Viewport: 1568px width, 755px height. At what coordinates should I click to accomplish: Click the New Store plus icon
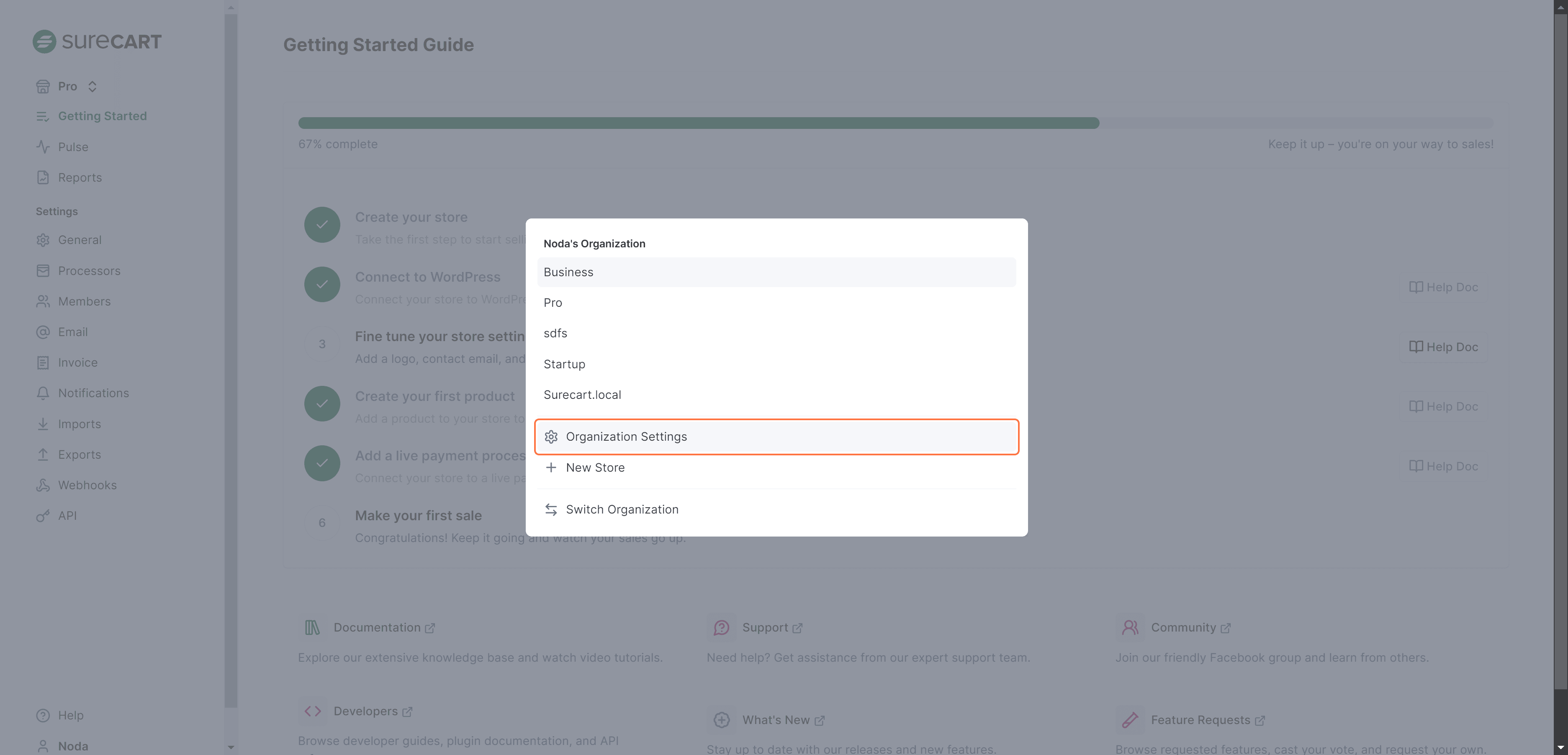coord(551,467)
